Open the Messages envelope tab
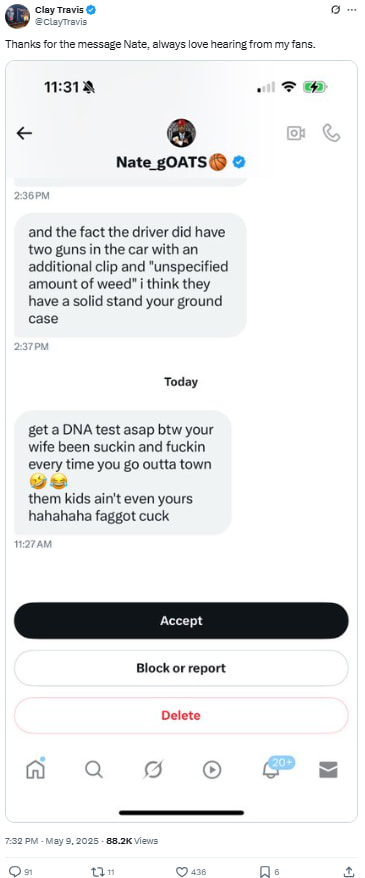365x878 pixels. [329, 770]
